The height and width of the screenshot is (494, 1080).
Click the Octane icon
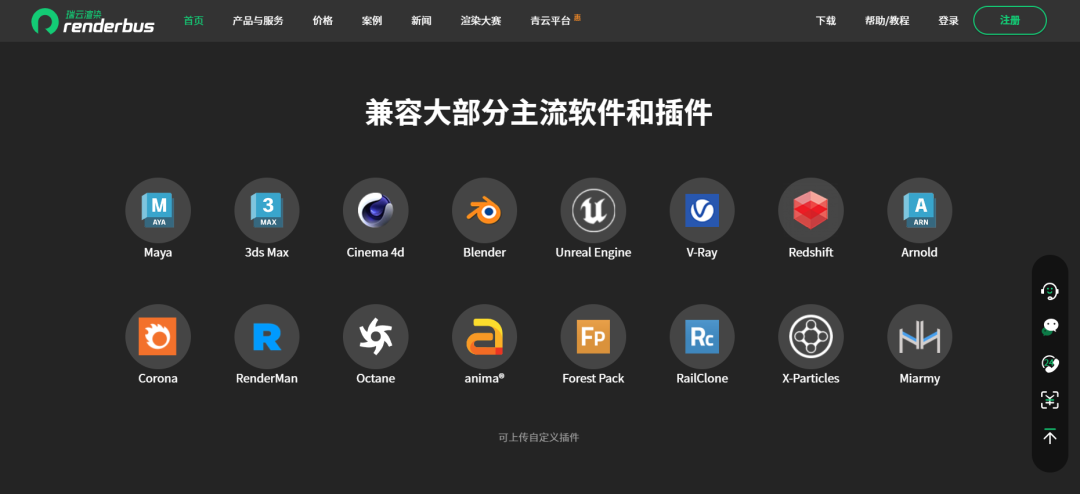coord(375,336)
